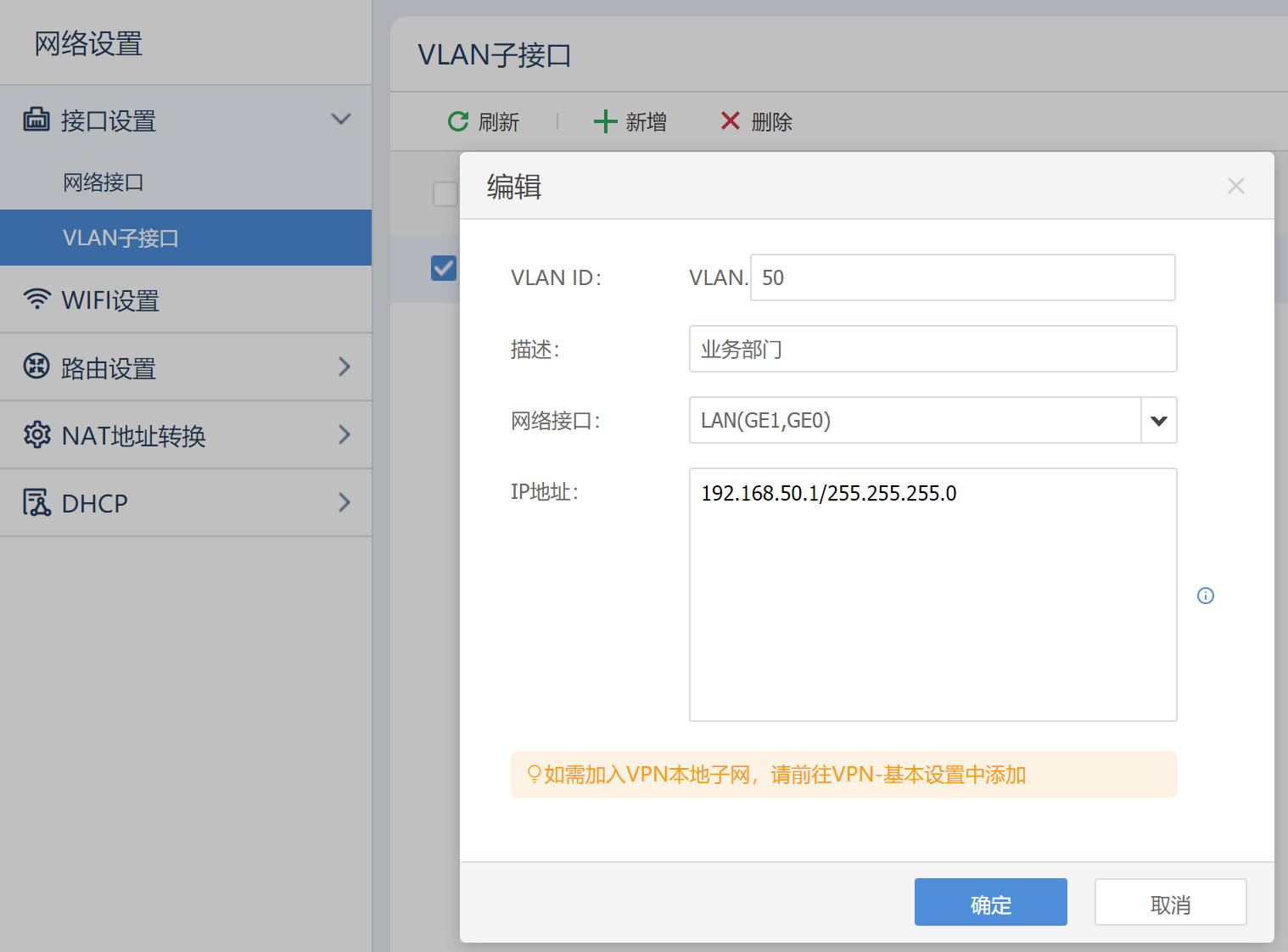Click the NAT地址转换 gear icon

[36, 434]
